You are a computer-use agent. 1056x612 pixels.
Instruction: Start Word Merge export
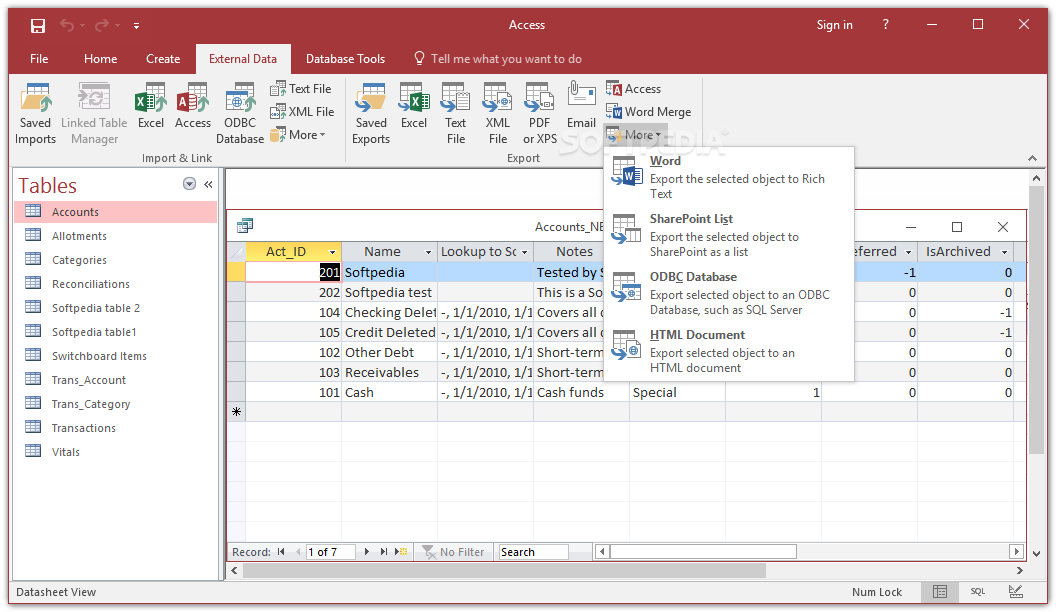click(649, 112)
